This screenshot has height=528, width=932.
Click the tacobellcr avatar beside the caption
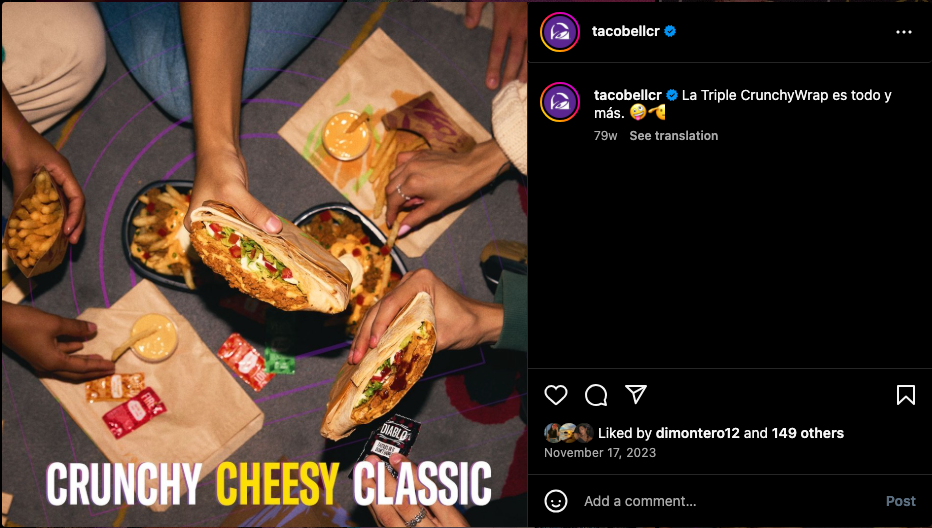click(x=559, y=102)
